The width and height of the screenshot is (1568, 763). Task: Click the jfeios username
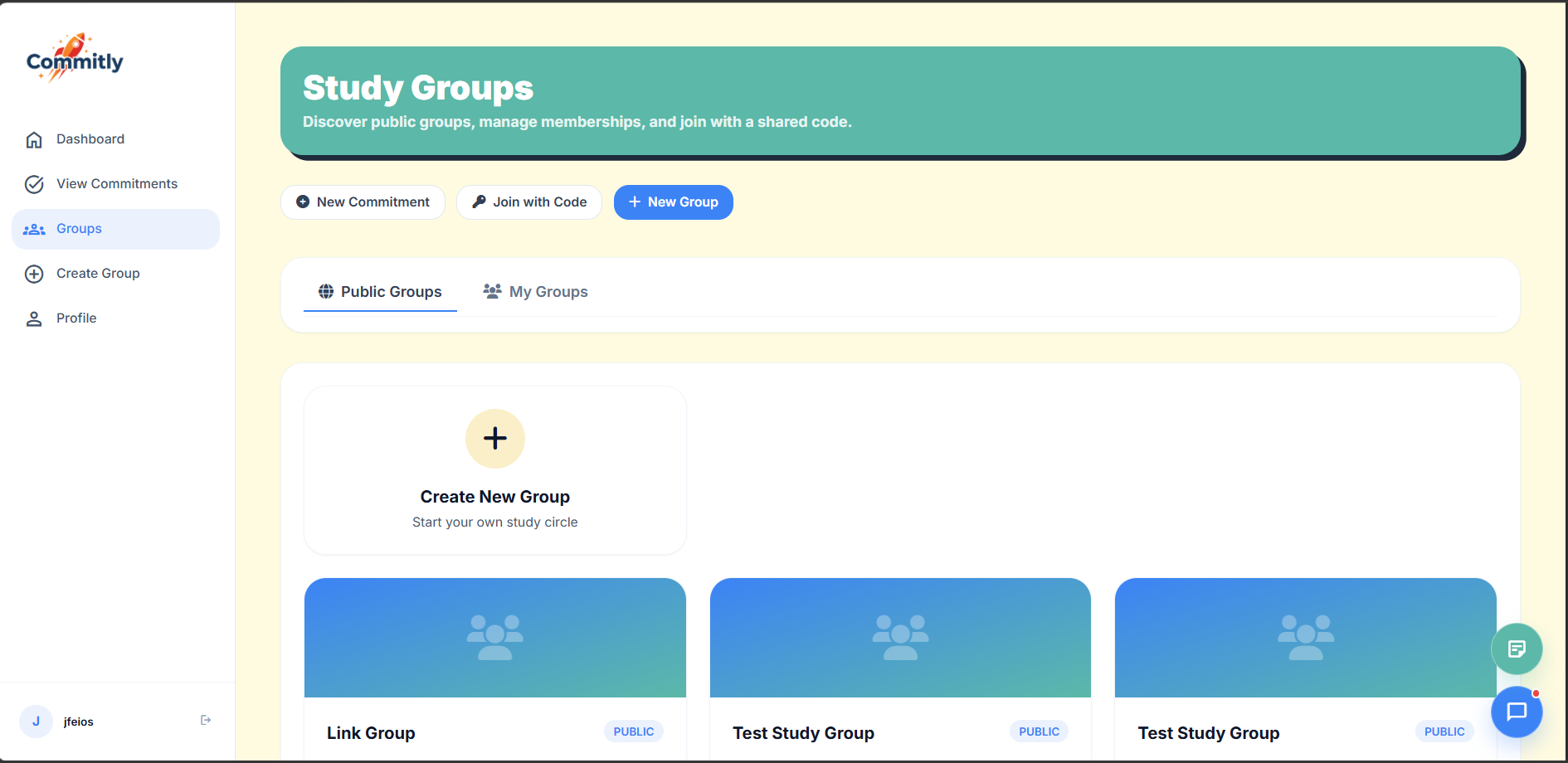tap(79, 722)
